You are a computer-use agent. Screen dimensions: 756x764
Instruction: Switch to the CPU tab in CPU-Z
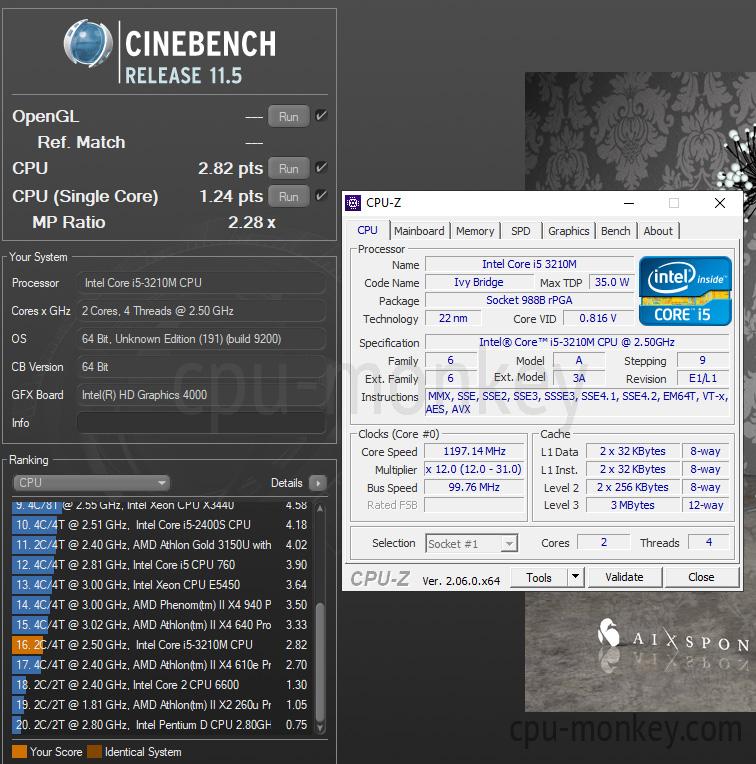(x=367, y=230)
